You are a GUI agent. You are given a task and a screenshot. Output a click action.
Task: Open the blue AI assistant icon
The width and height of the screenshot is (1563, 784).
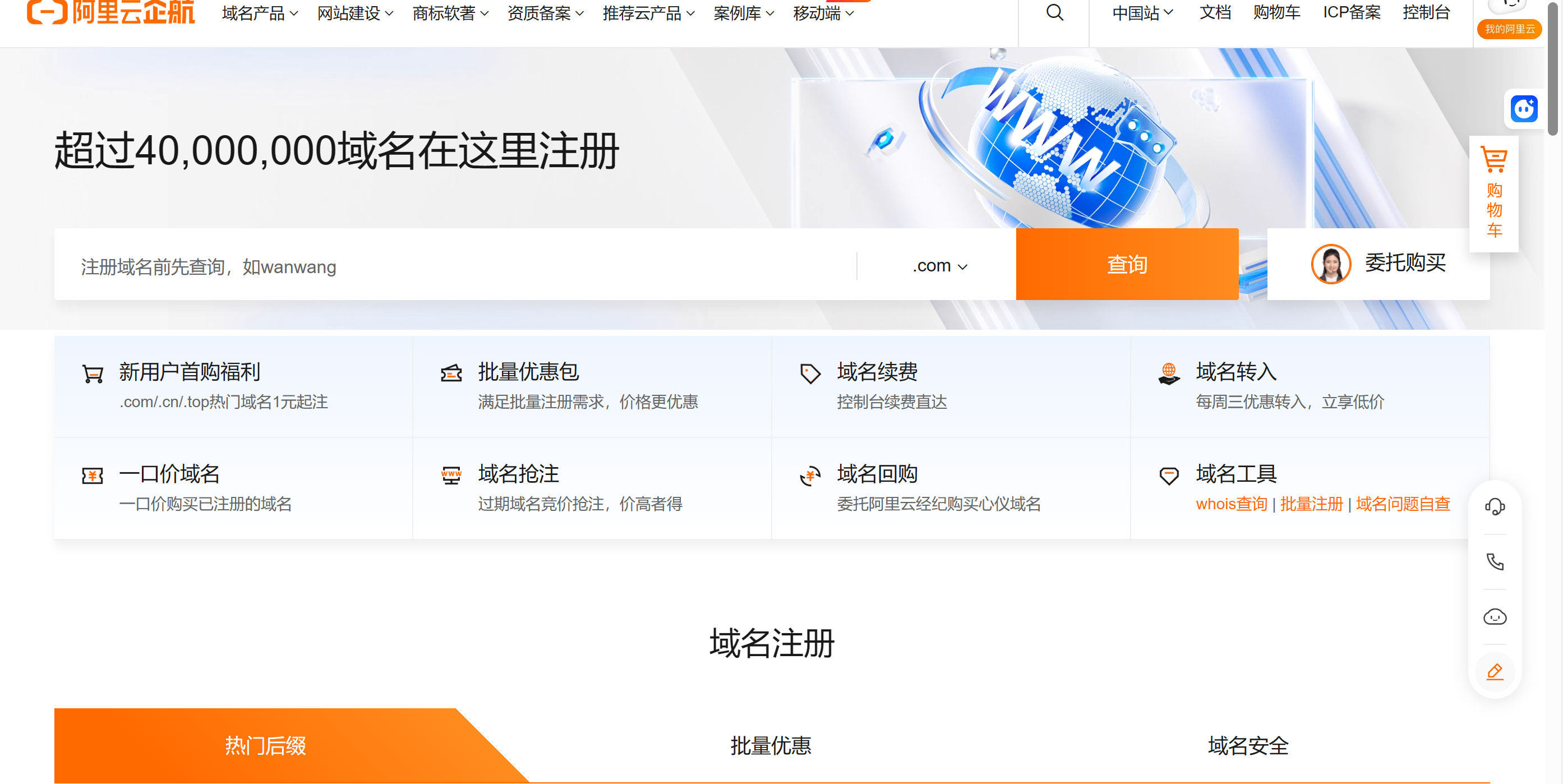point(1524,108)
